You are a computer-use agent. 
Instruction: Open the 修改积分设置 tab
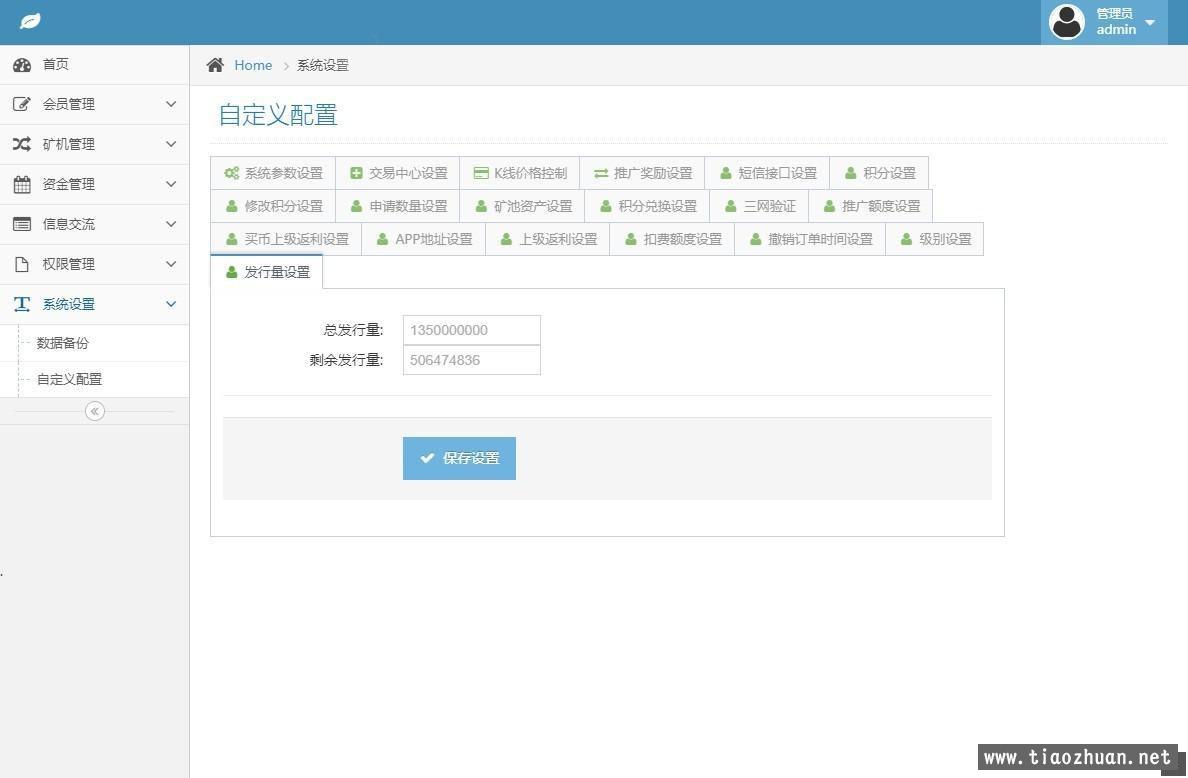point(273,206)
